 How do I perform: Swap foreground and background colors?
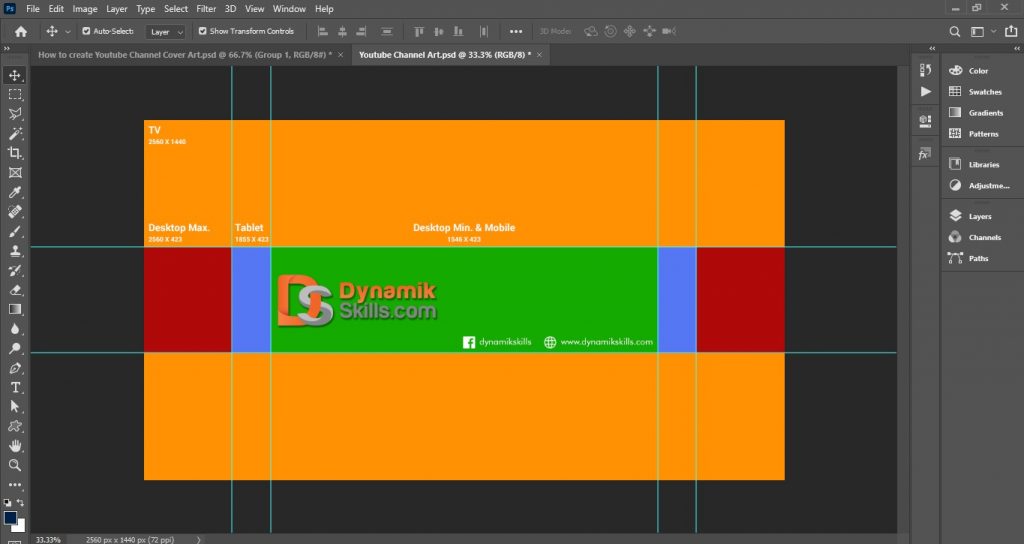pyautogui.click(x=20, y=503)
